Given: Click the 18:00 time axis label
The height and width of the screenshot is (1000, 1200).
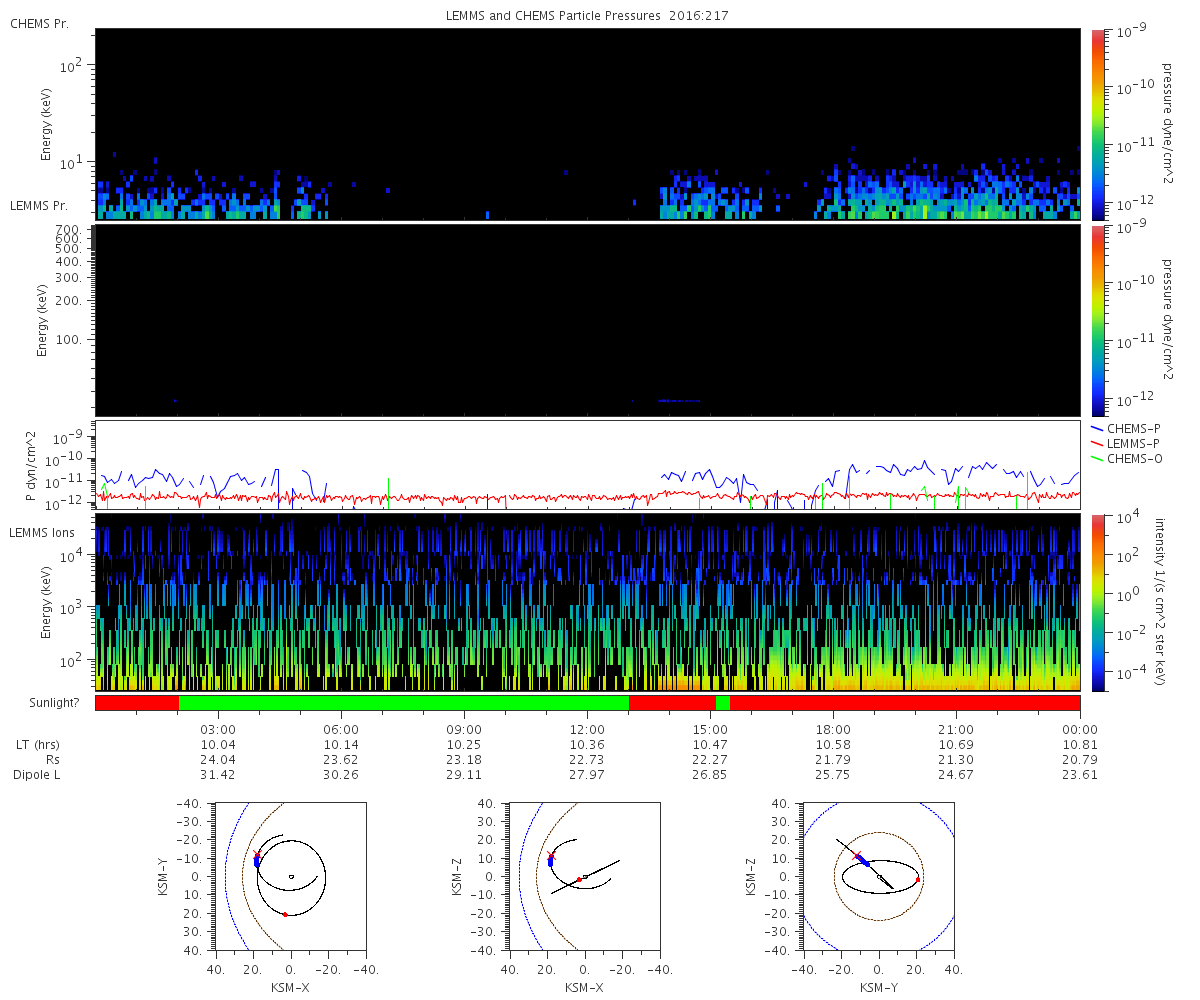Looking at the screenshot, I should pos(833,728).
